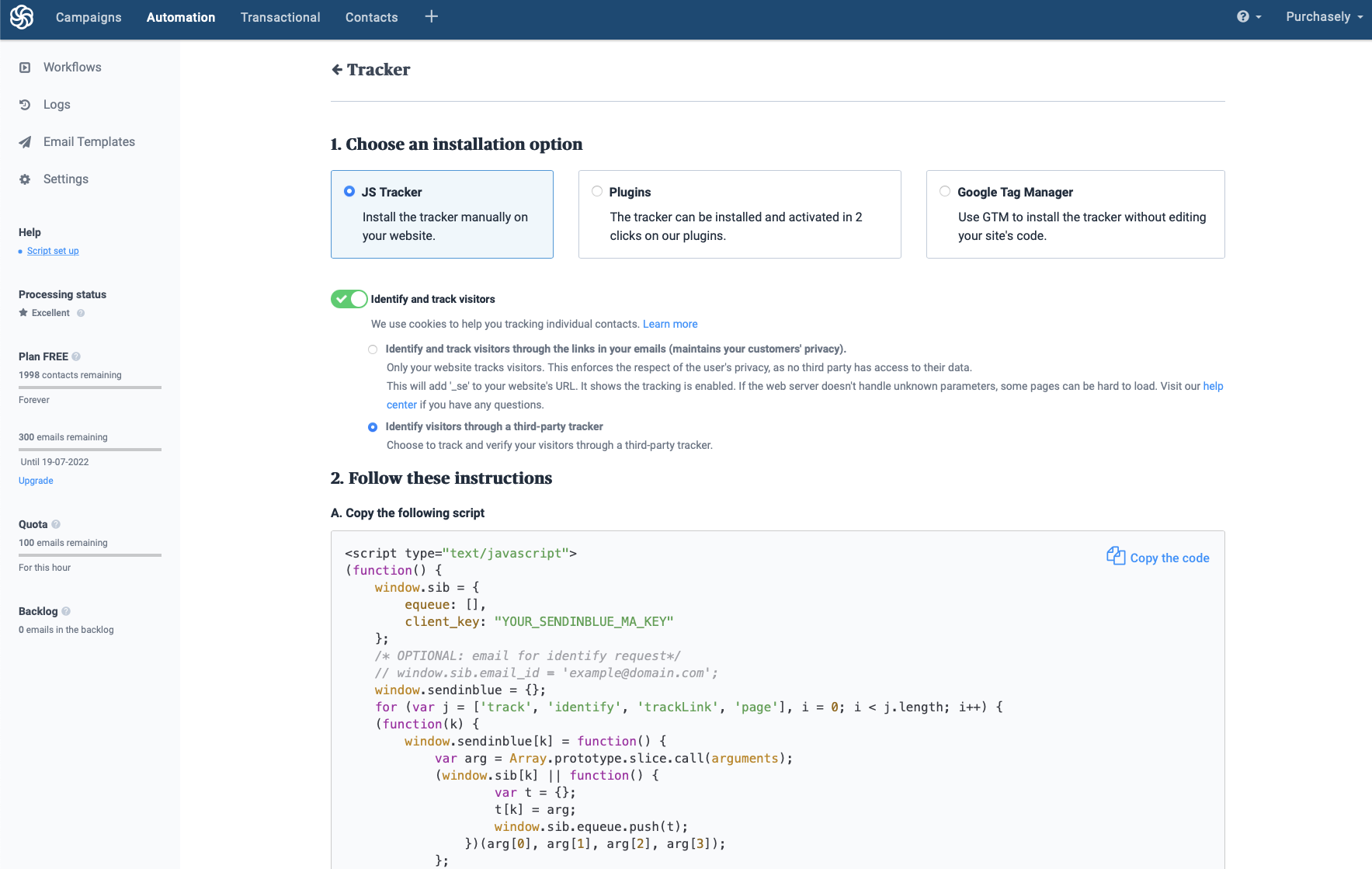Choose identify visitors through email links option
This screenshot has width=1372, height=869.
373,349
